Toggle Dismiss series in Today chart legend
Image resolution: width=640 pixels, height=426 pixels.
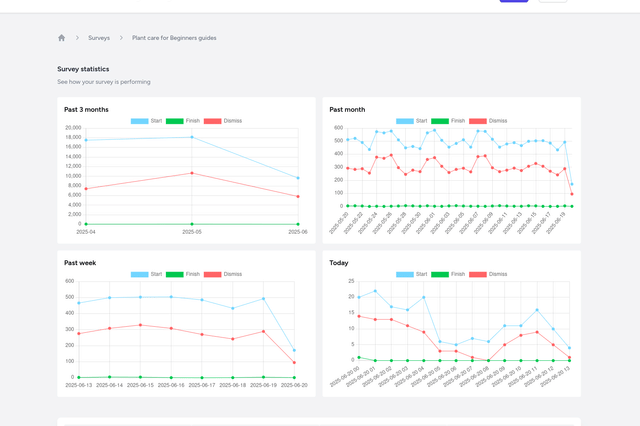pyautogui.click(x=488, y=274)
